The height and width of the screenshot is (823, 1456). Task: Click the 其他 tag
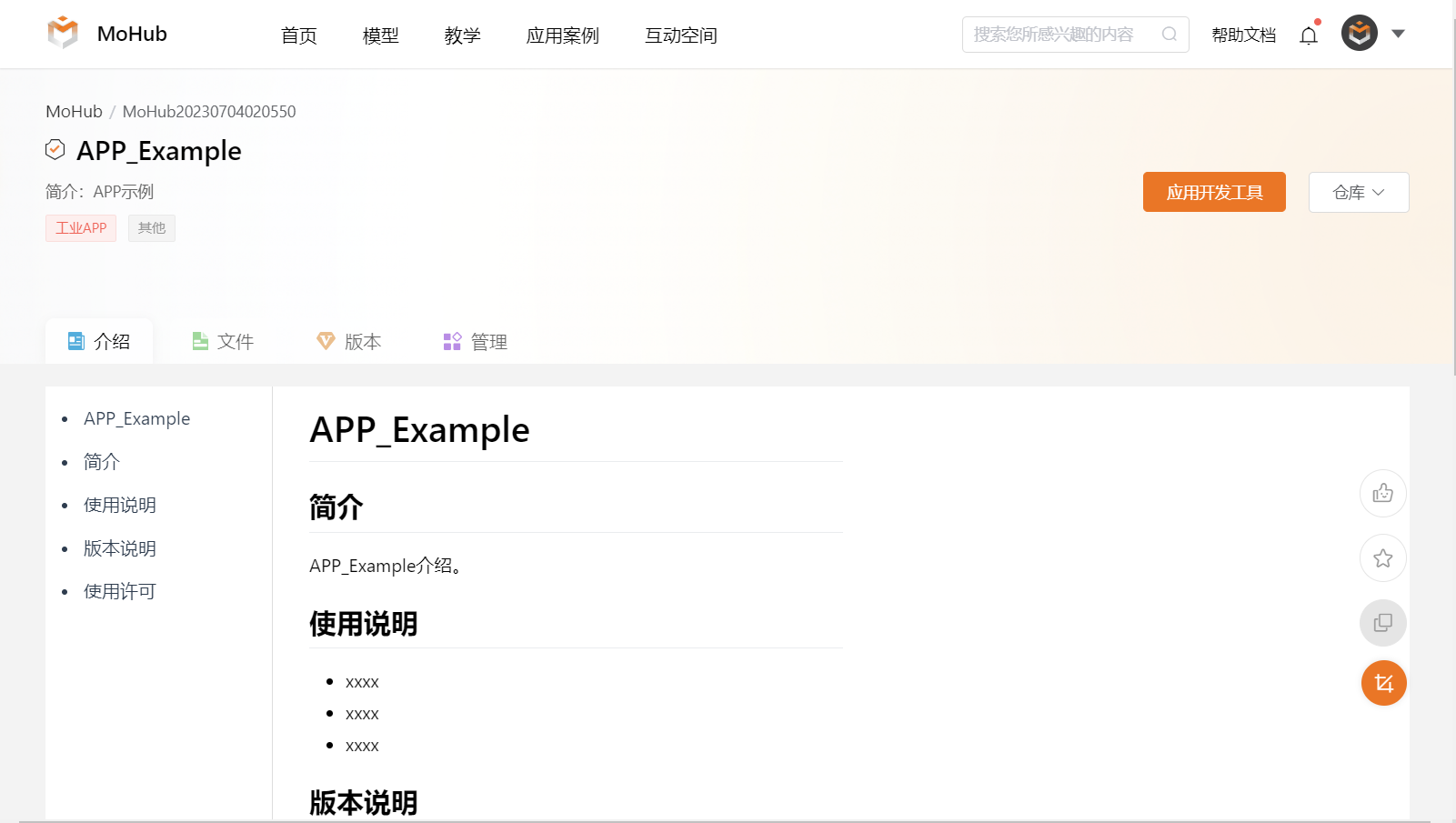(x=152, y=227)
